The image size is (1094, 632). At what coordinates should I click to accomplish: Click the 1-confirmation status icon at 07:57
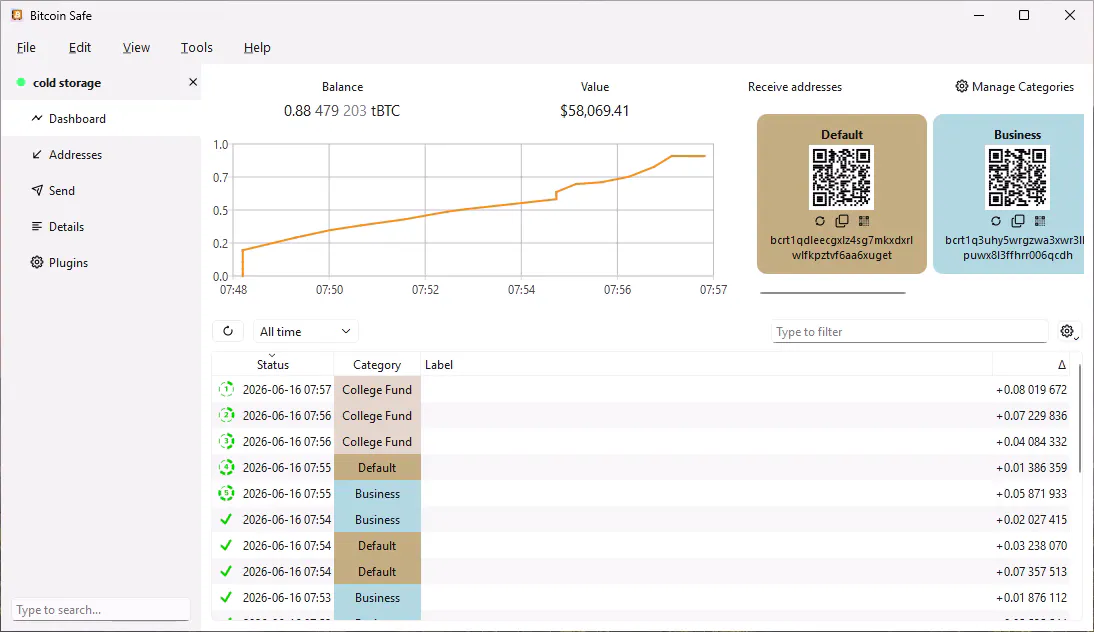226,389
